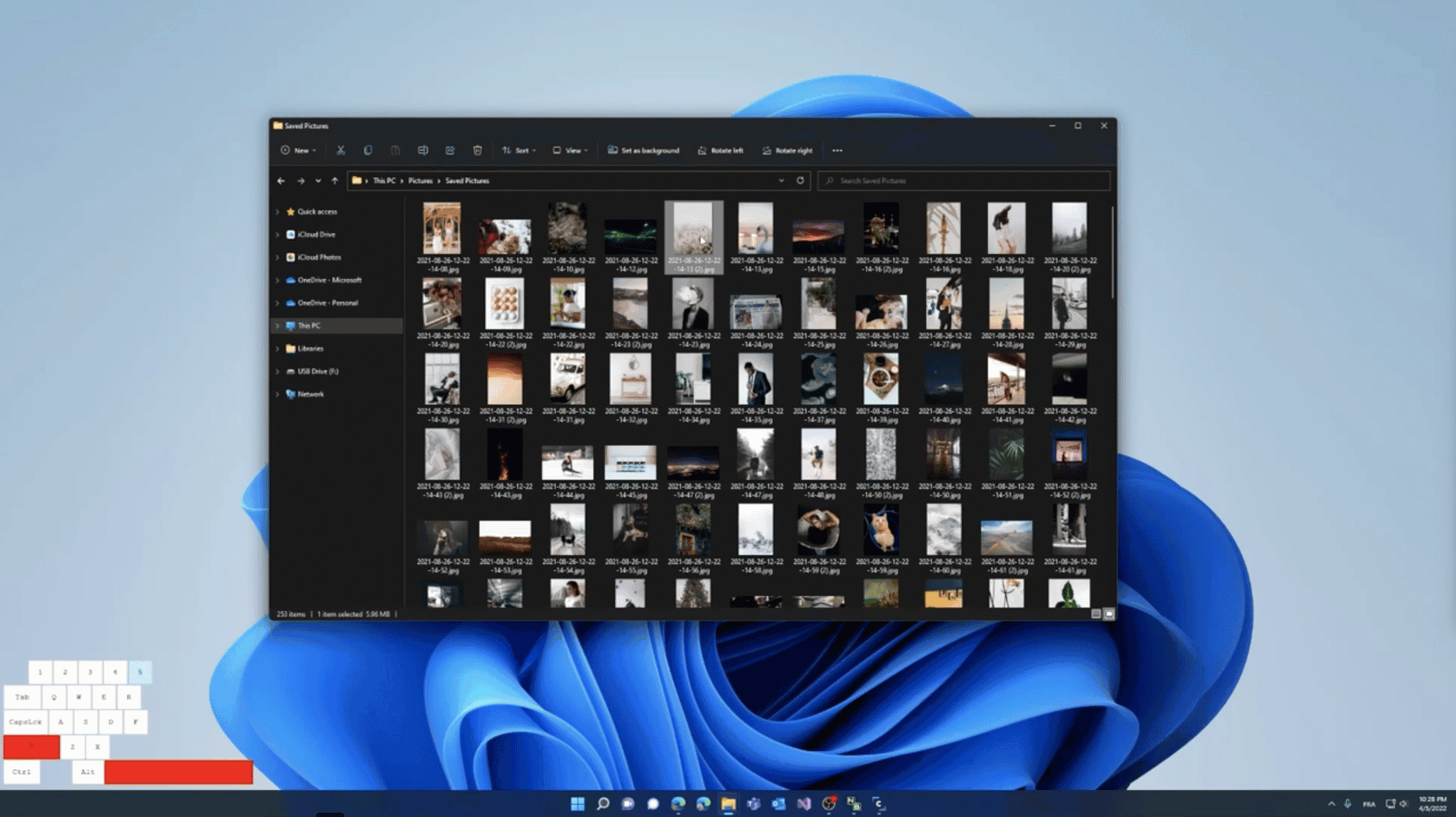This screenshot has width=1456, height=817.
Task: Expand the Libraries tree node
Action: click(x=278, y=349)
